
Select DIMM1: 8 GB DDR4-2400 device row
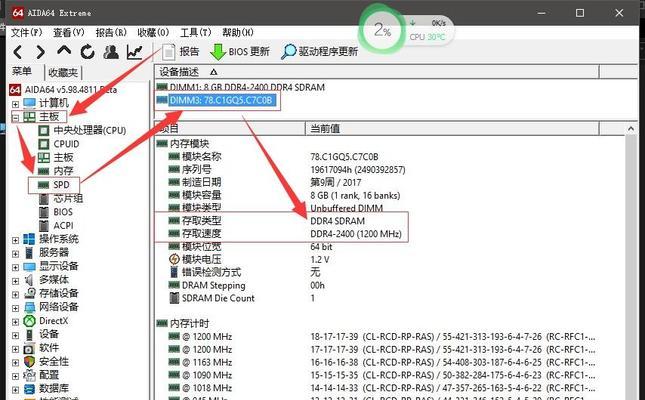tap(247, 87)
